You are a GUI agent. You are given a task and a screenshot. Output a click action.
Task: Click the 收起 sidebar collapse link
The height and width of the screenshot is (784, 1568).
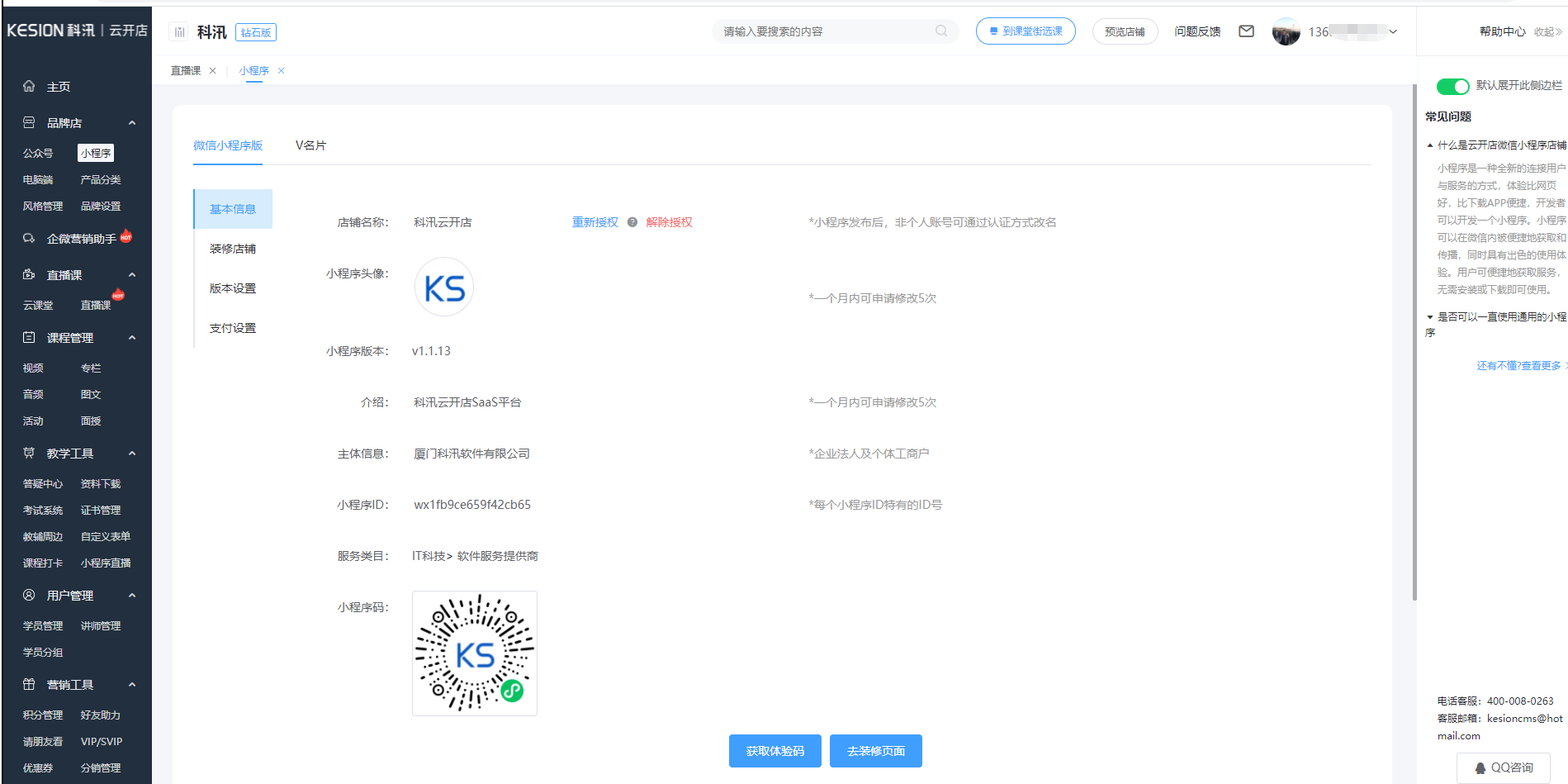coord(1548,31)
